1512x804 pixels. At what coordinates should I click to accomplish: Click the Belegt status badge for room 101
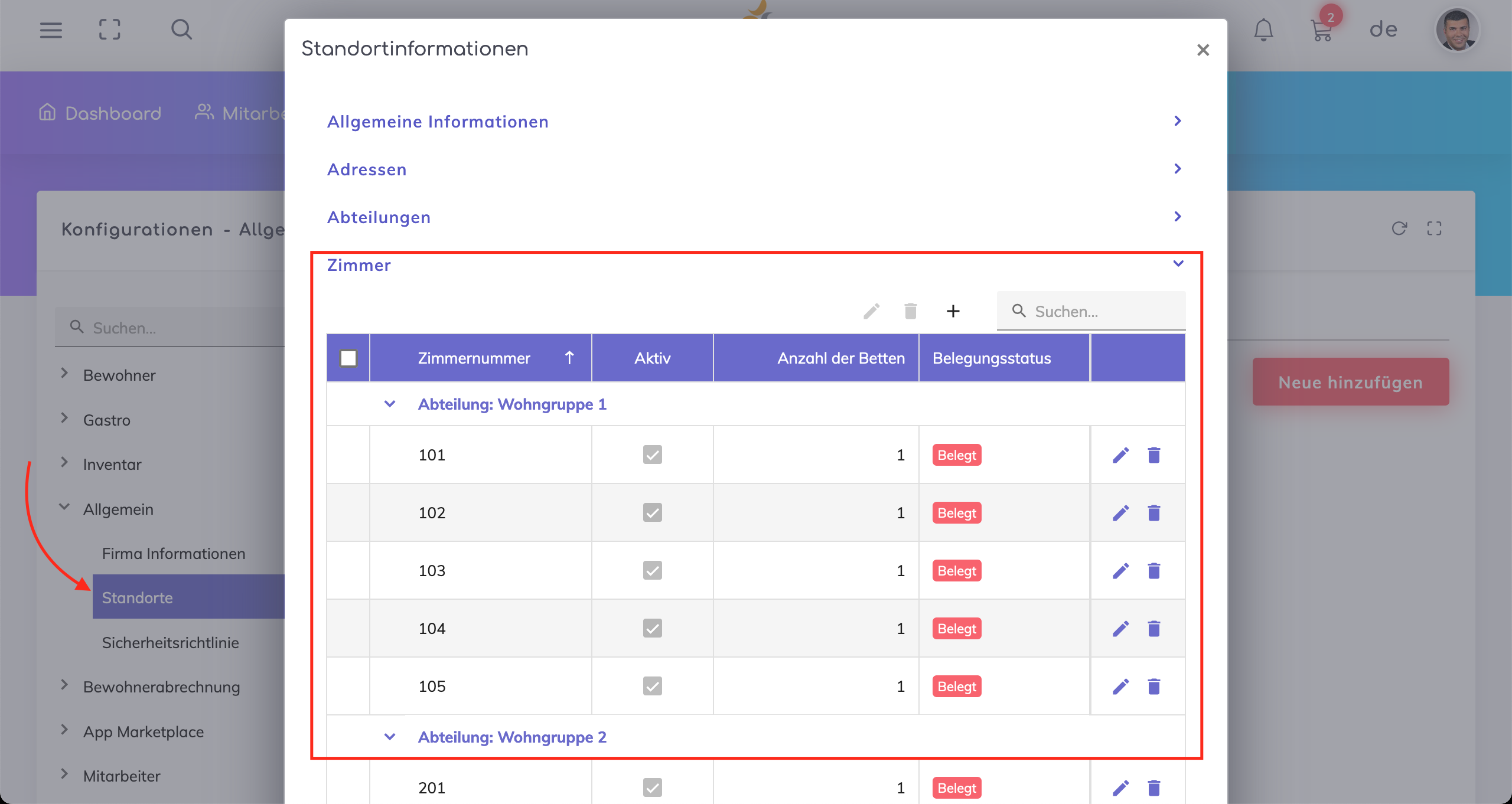point(956,455)
